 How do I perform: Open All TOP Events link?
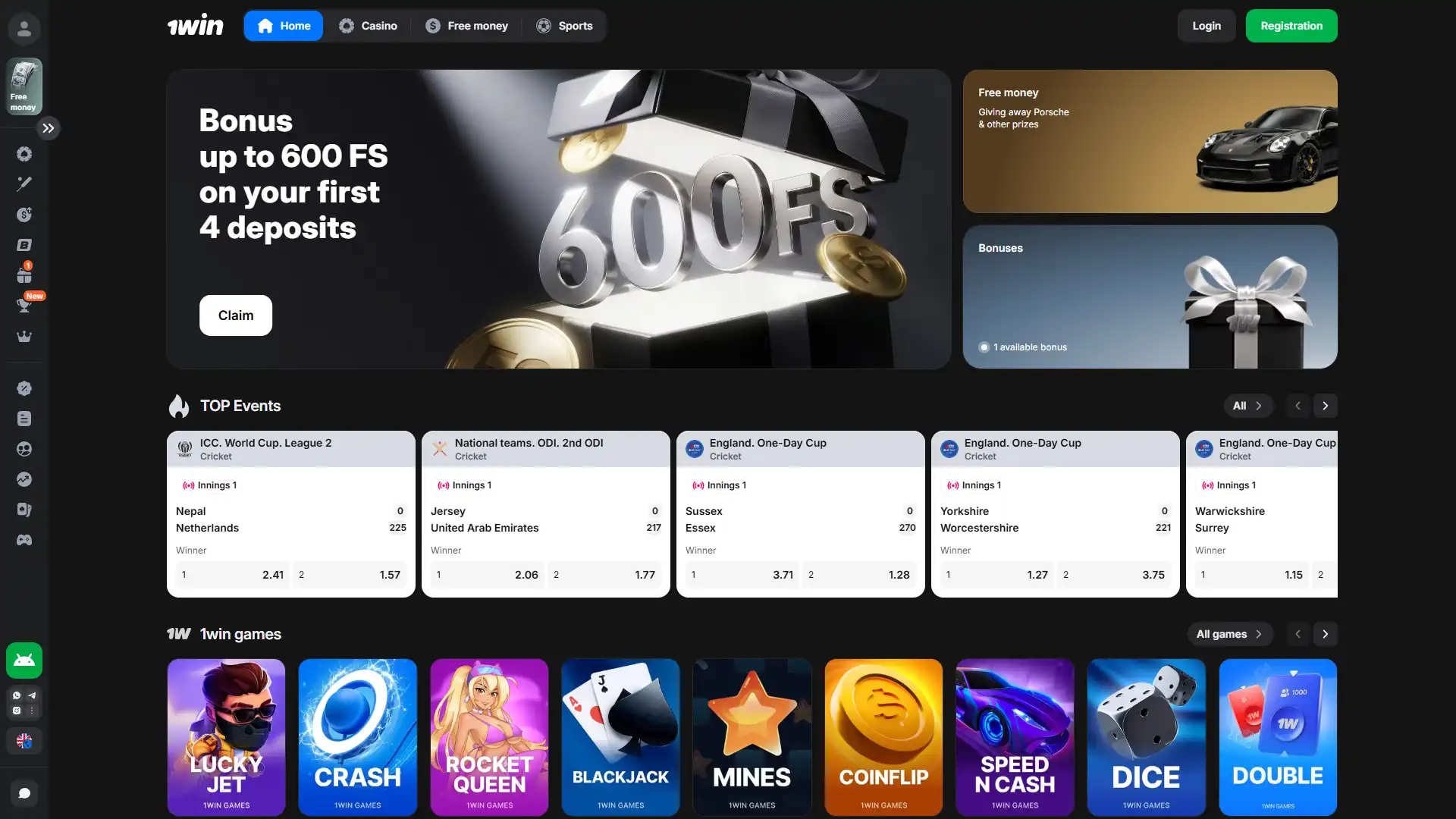(x=1247, y=406)
